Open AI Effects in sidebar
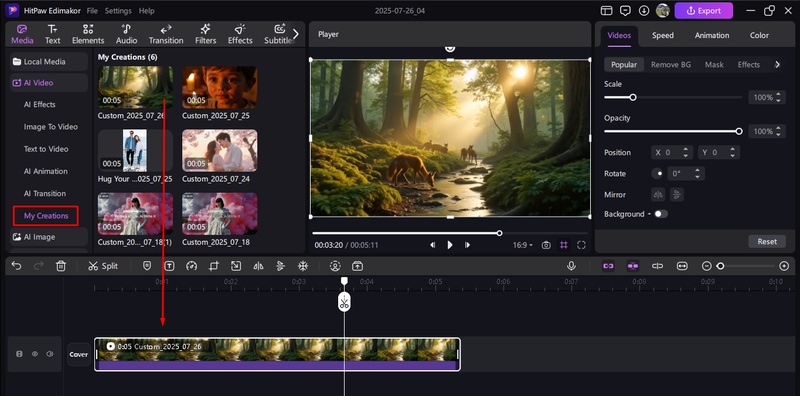The height and width of the screenshot is (396, 800). click(40, 105)
